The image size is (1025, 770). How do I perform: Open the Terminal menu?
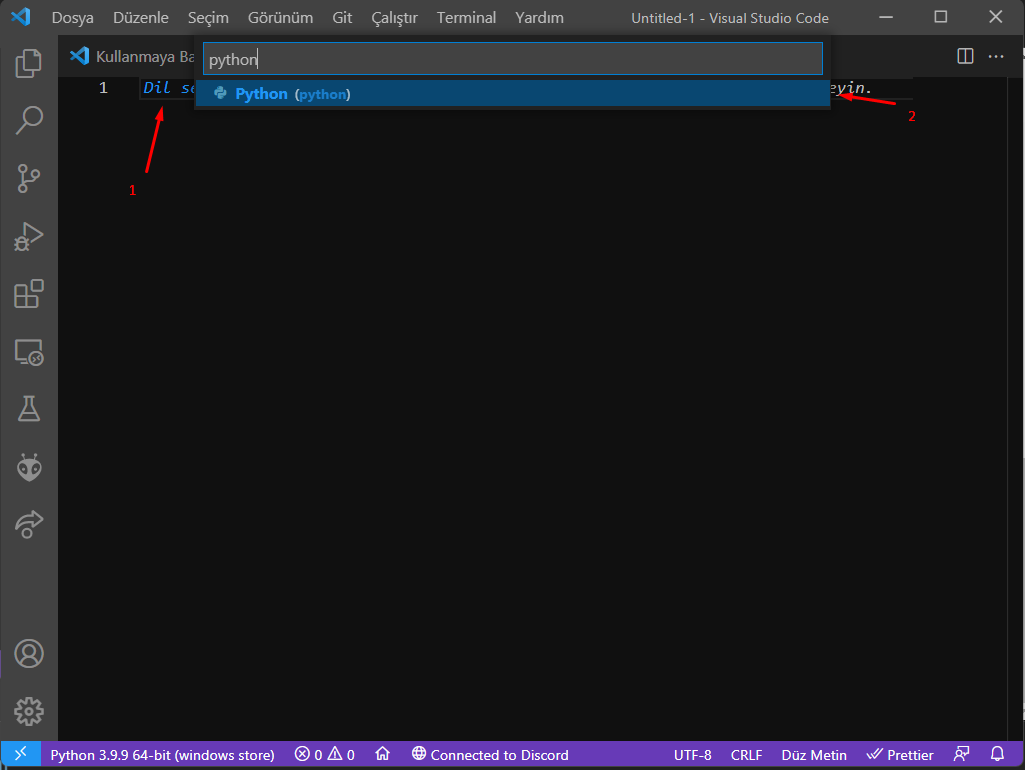[x=466, y=18]
